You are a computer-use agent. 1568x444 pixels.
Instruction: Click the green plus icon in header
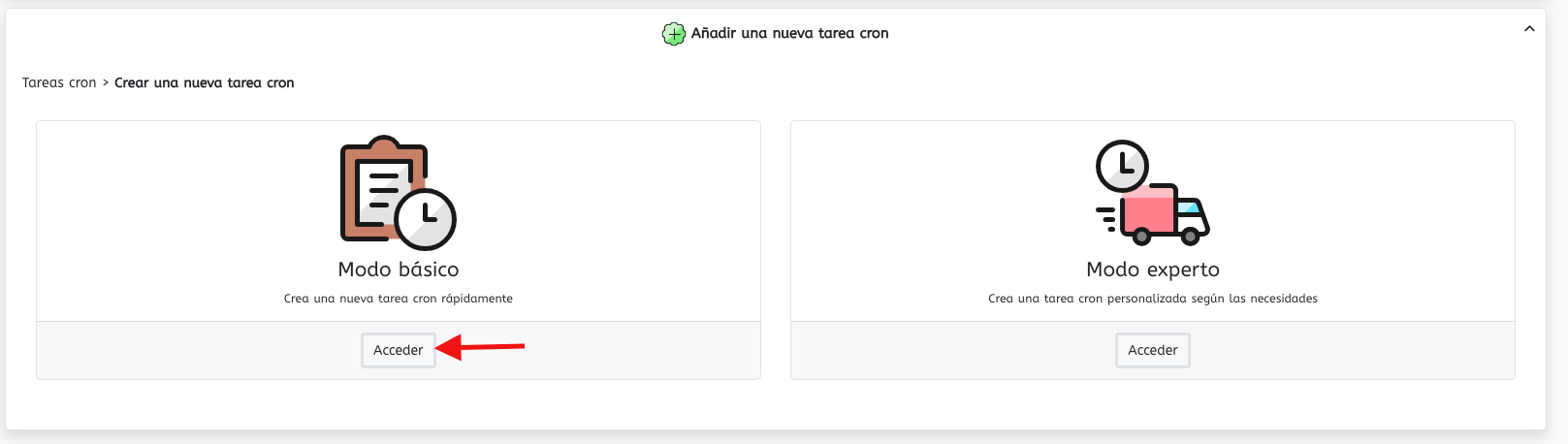tap(673, 34)
